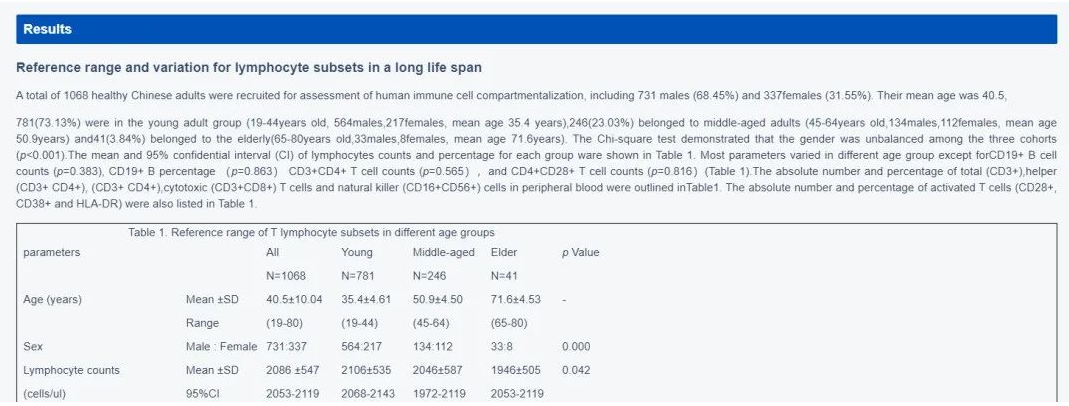Click the 'Middle-aged' column header
The width and height of the screenshot is (1069, 406).
[443, 253]
